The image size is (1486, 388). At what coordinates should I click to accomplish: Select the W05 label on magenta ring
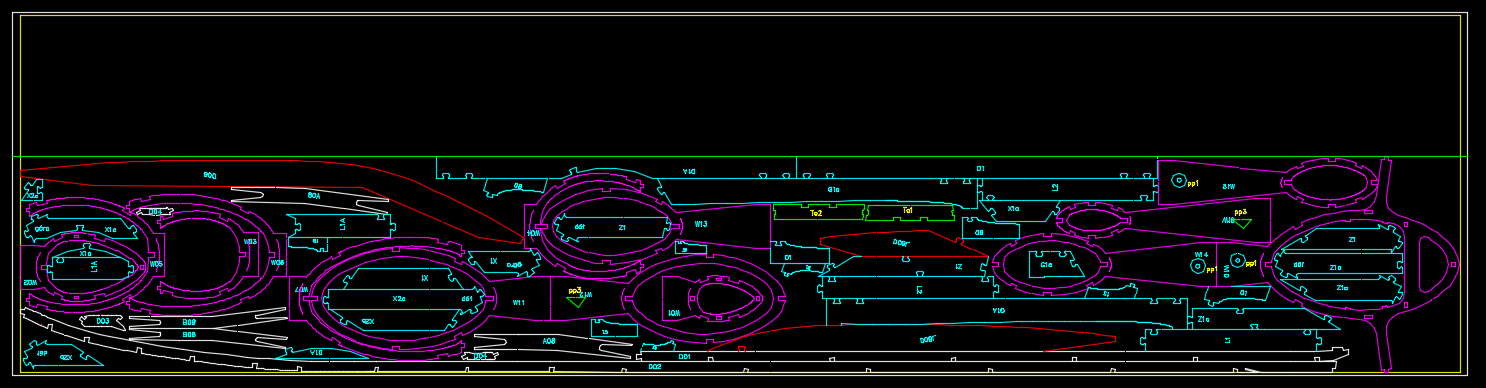coord(157,265)
